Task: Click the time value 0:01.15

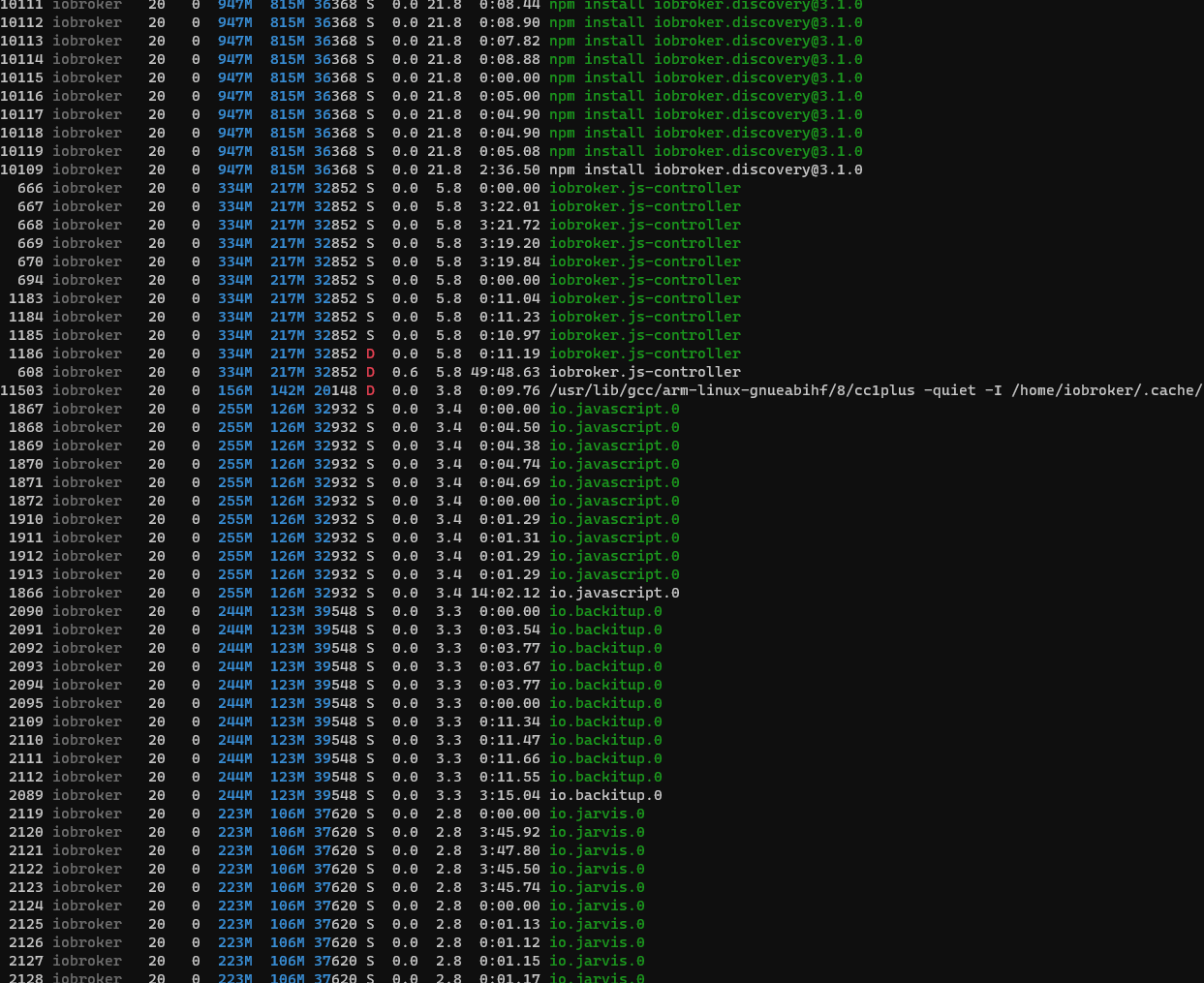Action: click(x=509, y=961)
